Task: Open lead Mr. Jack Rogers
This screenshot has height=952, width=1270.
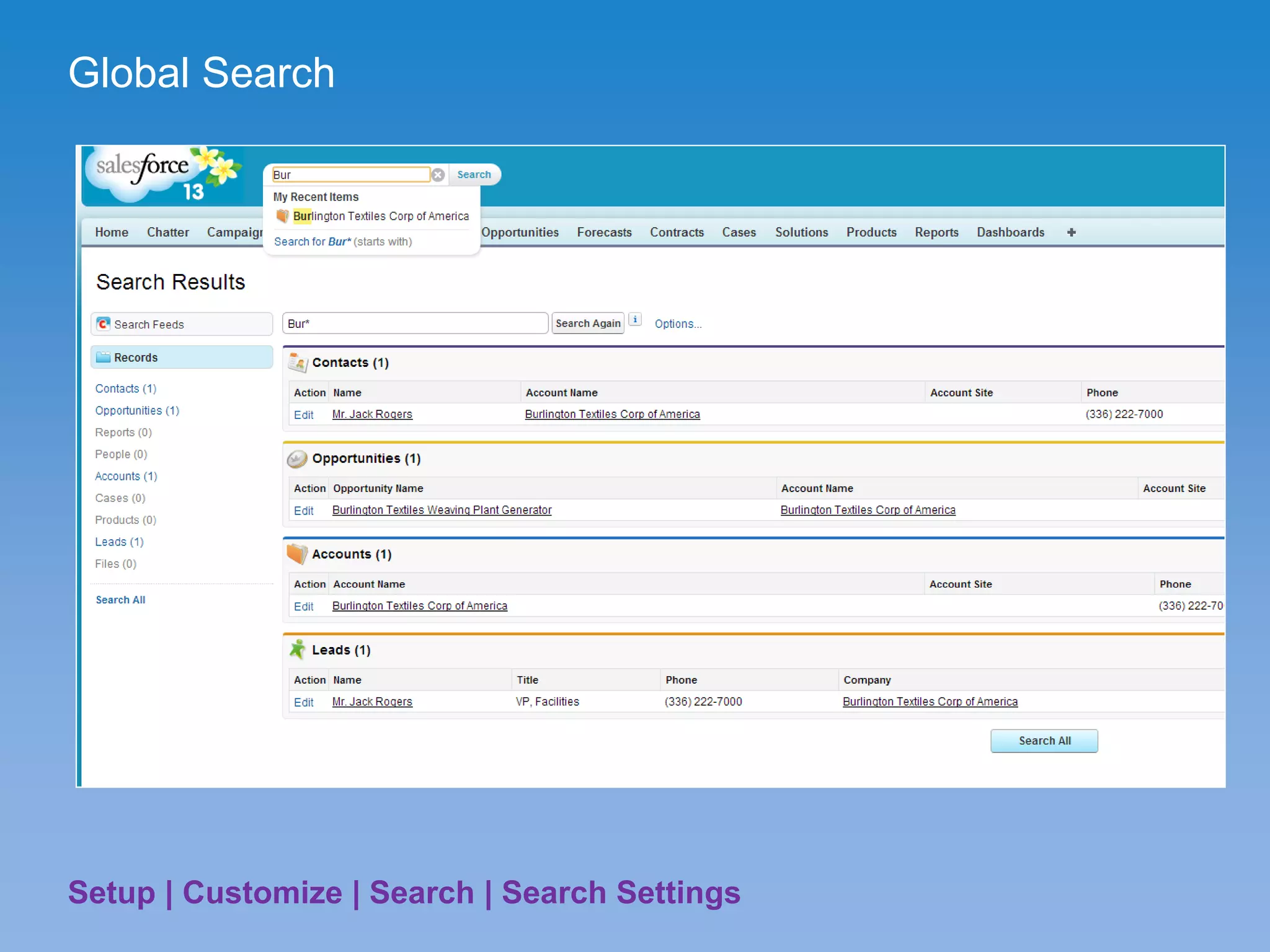Action: [372, 702]
